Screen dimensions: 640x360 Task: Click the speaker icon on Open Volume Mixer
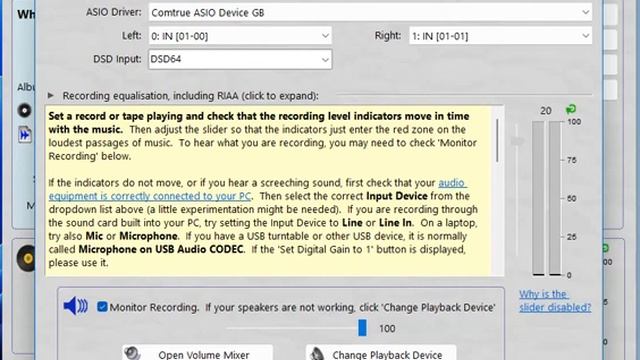point(132,353)
